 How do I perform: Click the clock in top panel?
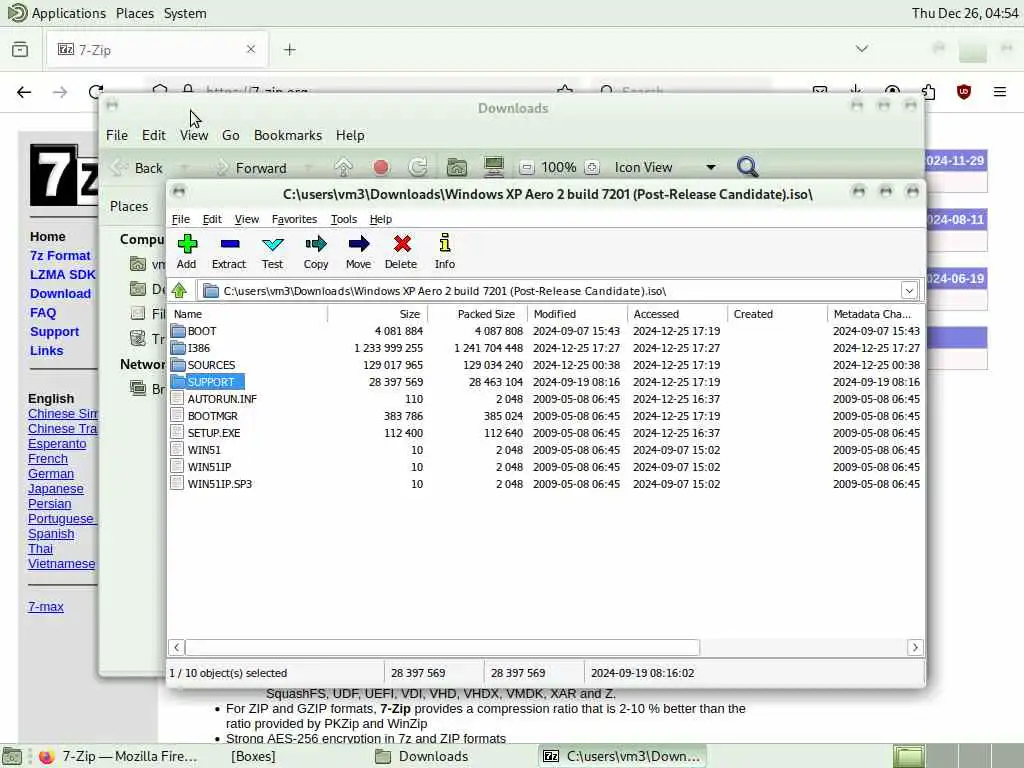pos(965,13)
